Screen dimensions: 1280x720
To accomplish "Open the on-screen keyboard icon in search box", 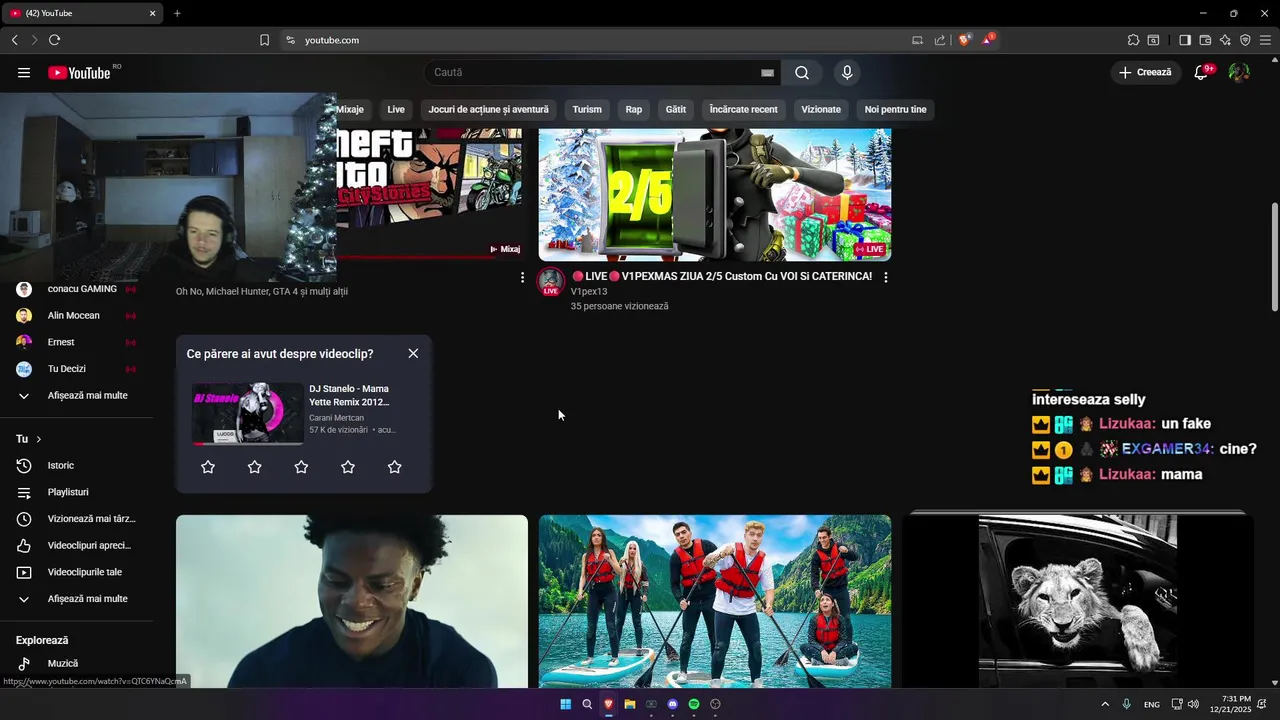I will pyautogui.click(x=767, y=73).
